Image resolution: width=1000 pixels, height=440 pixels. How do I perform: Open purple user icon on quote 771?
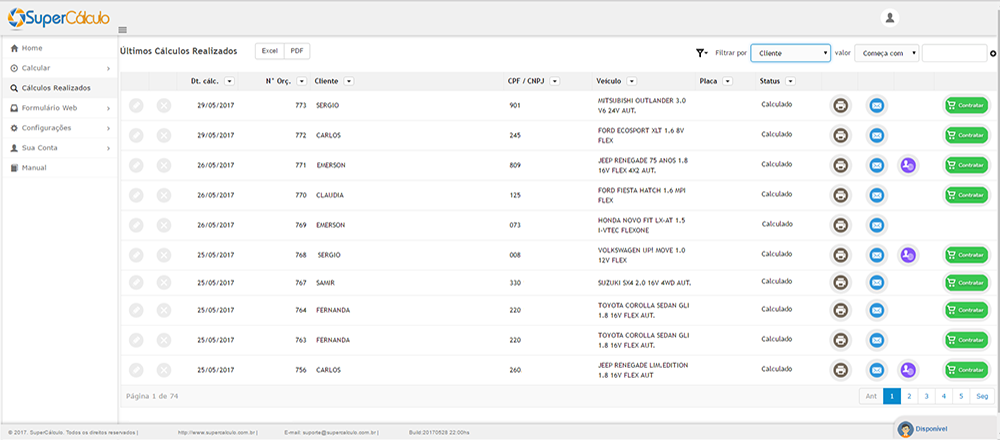point(908,165)
